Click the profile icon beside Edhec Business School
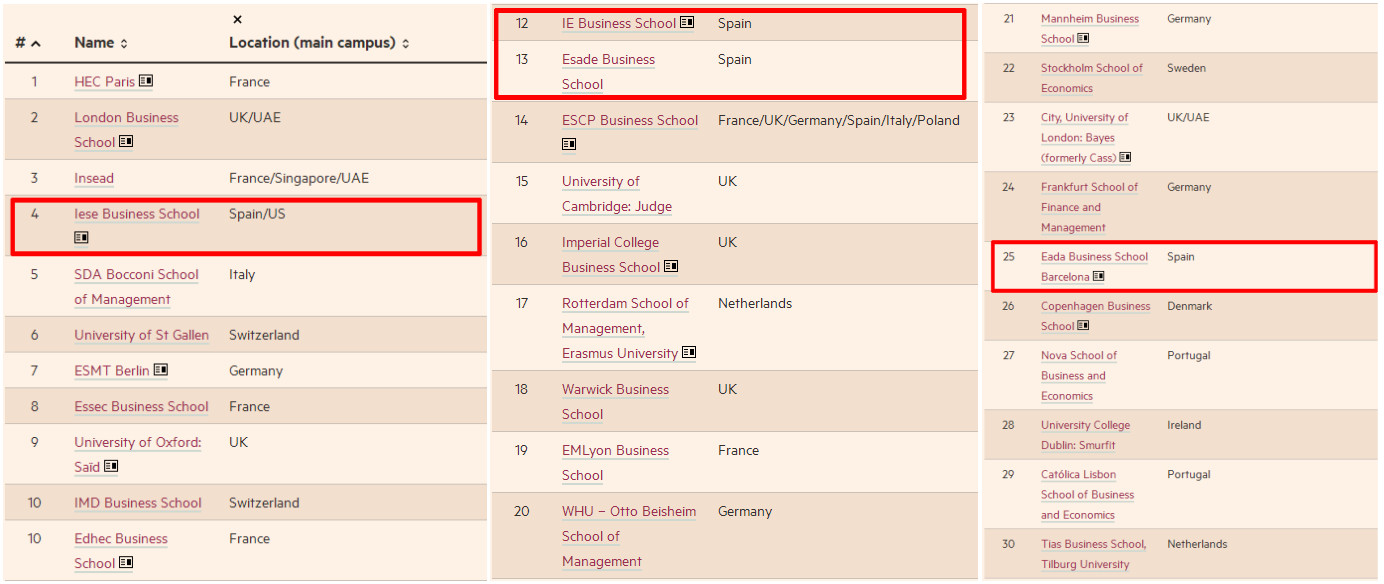The image size is (1384, 584). 126,562
